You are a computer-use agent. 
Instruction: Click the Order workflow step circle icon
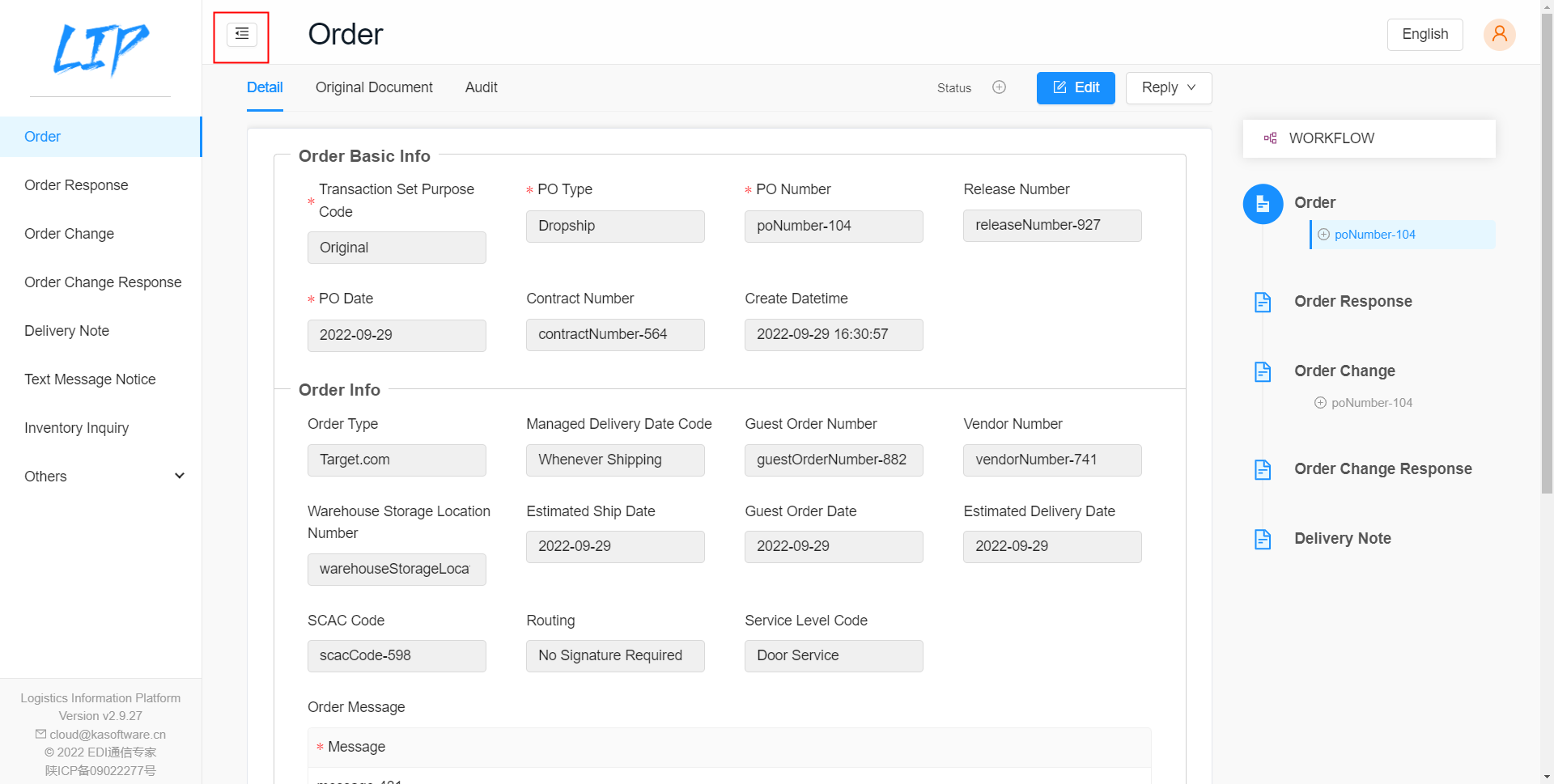point(1263,204)
